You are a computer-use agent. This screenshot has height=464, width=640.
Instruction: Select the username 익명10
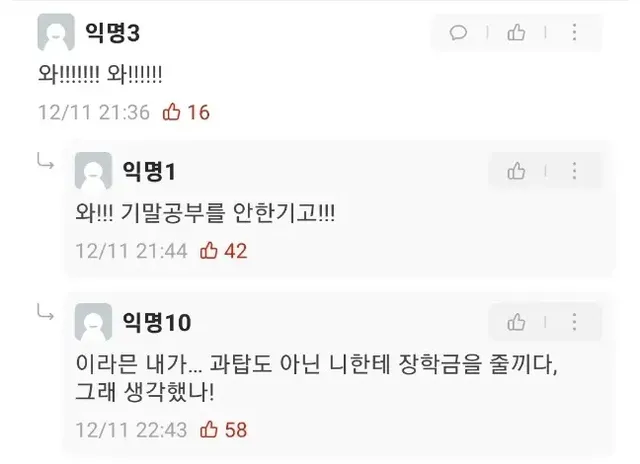tap(157, 322)
